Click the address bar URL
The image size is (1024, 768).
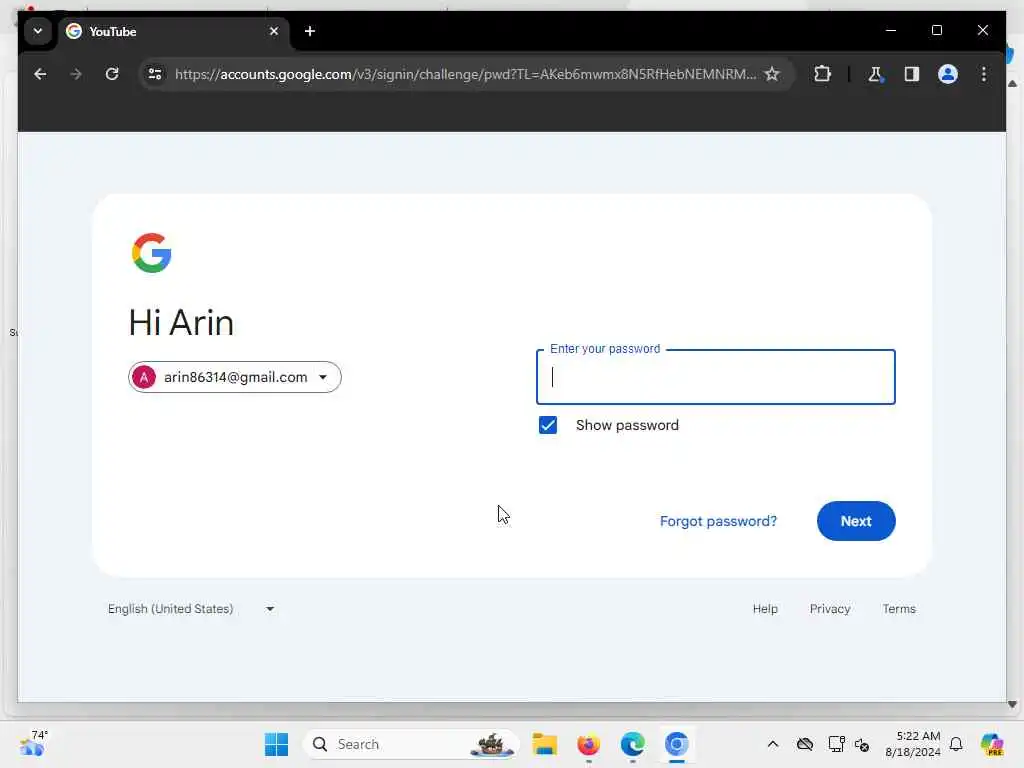point(465,74)
